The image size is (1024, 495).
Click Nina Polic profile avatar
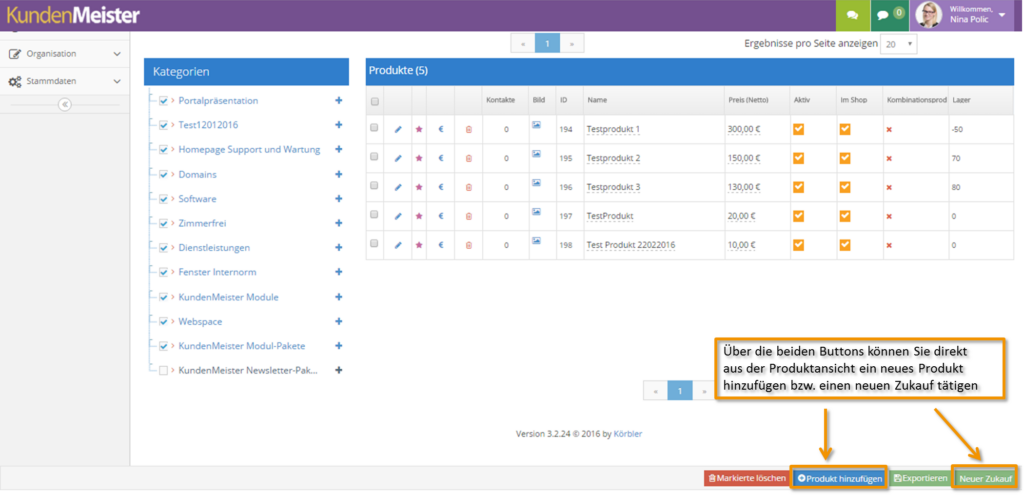[x=929, y=15]
